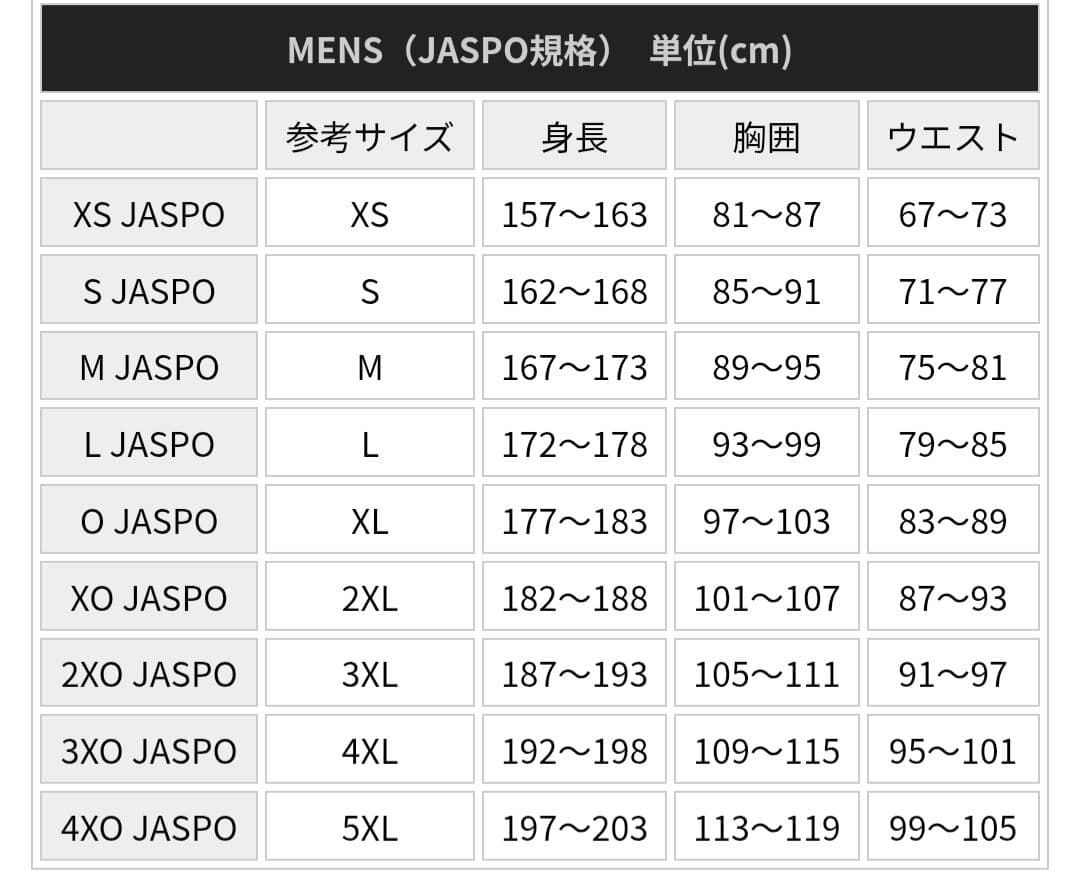Select the 99～105 waist cell
Viewport: 1080px width, 873px height.
pyautogui.click(x=953, y=826)
